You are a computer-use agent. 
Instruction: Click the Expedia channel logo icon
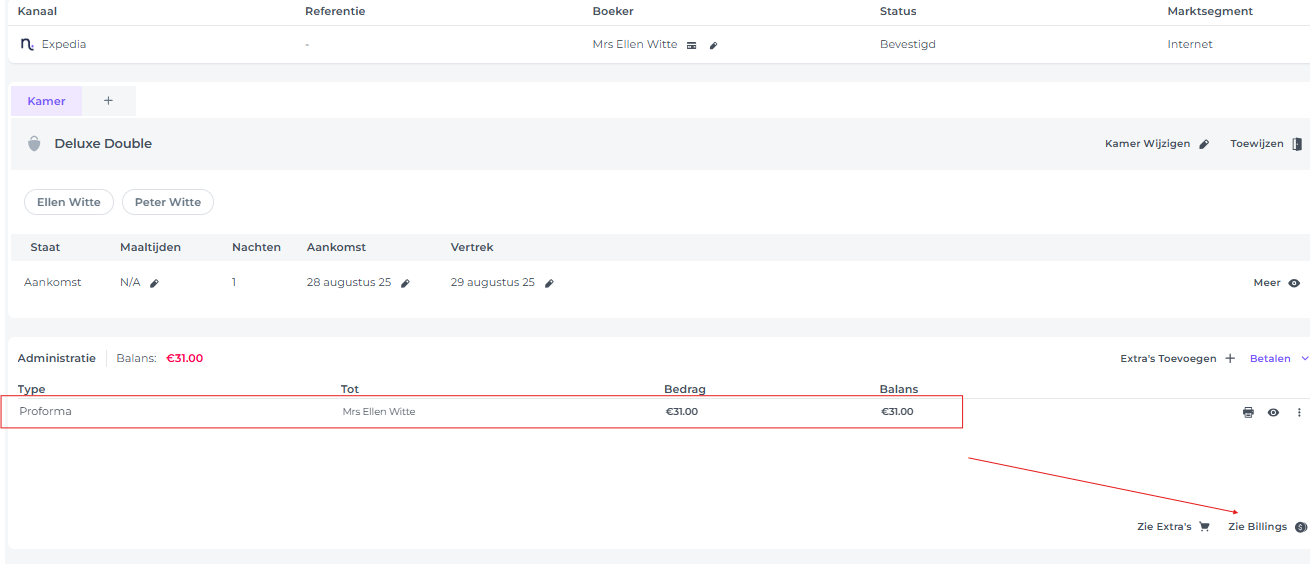coord(27,44)
